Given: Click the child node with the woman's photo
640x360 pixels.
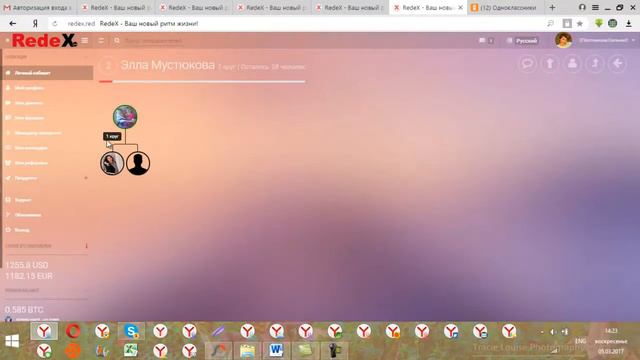Looking at the screenshot, I should [112, 163].
